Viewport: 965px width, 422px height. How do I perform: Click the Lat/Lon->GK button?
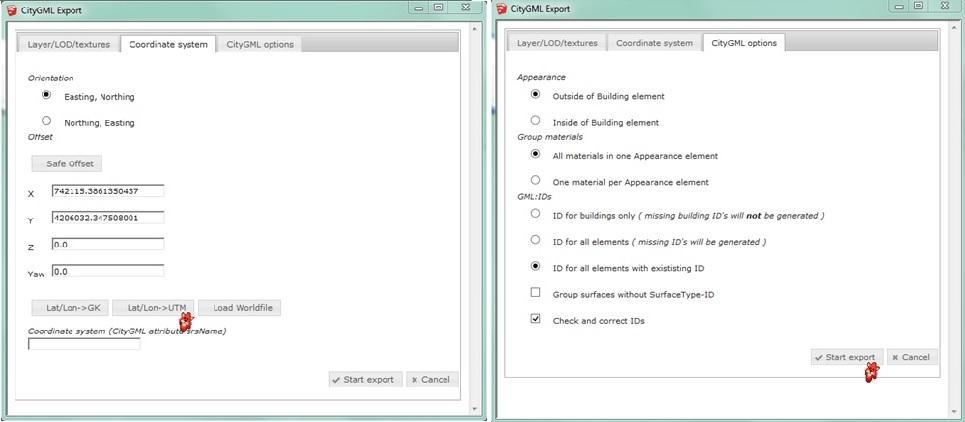tap(70, 308)
